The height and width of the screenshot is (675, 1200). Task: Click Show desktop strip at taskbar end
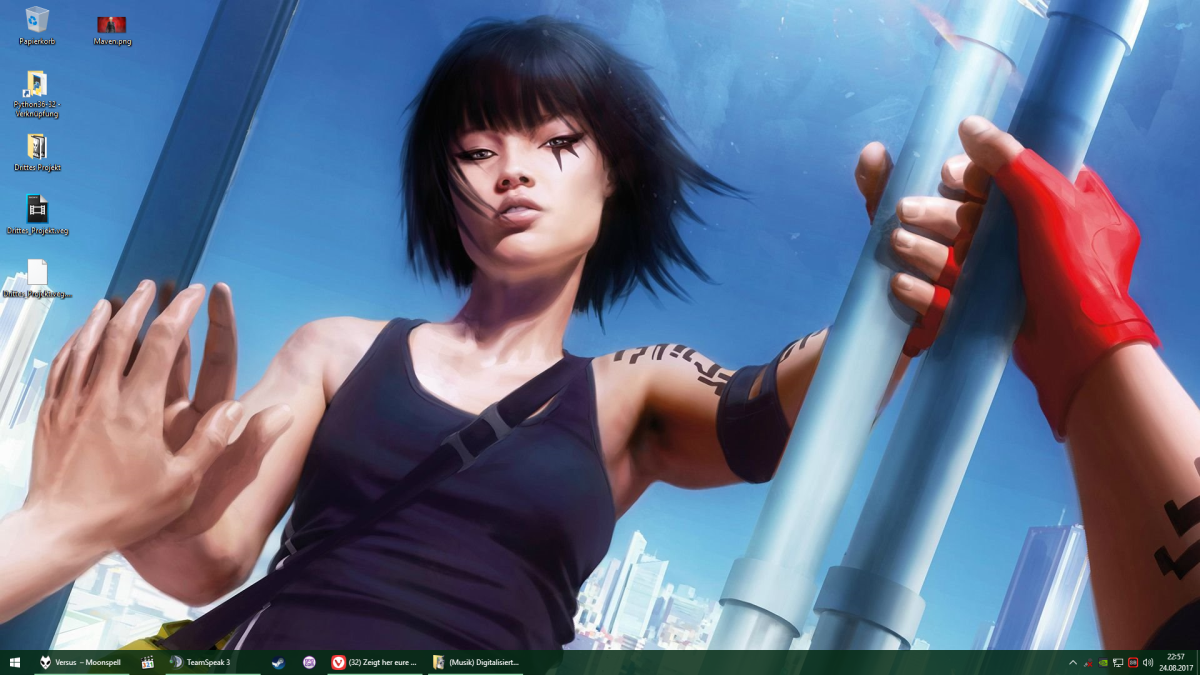[x=1198, y=662]
